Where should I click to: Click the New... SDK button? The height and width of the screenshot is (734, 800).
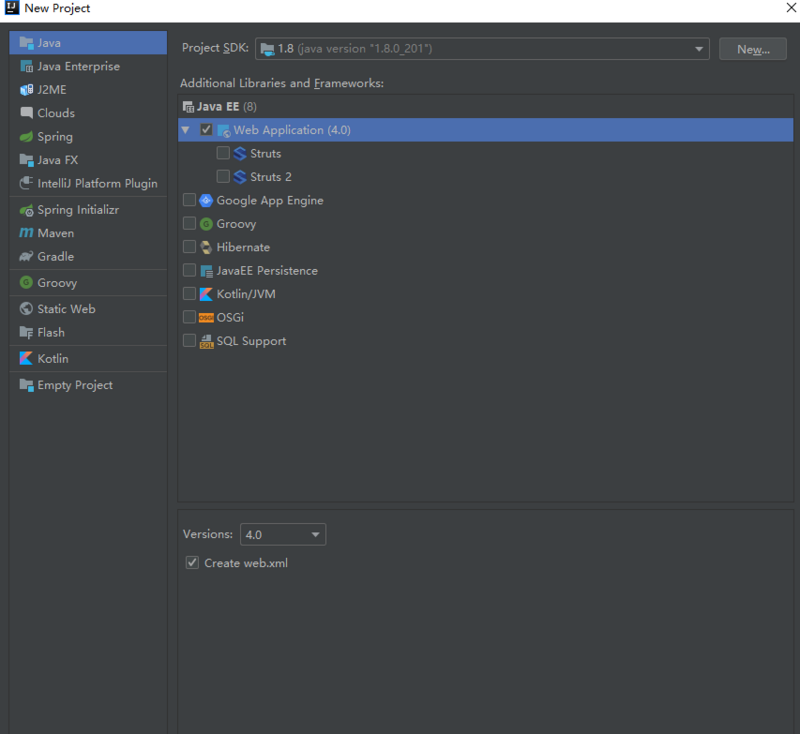tap(753, 49)
